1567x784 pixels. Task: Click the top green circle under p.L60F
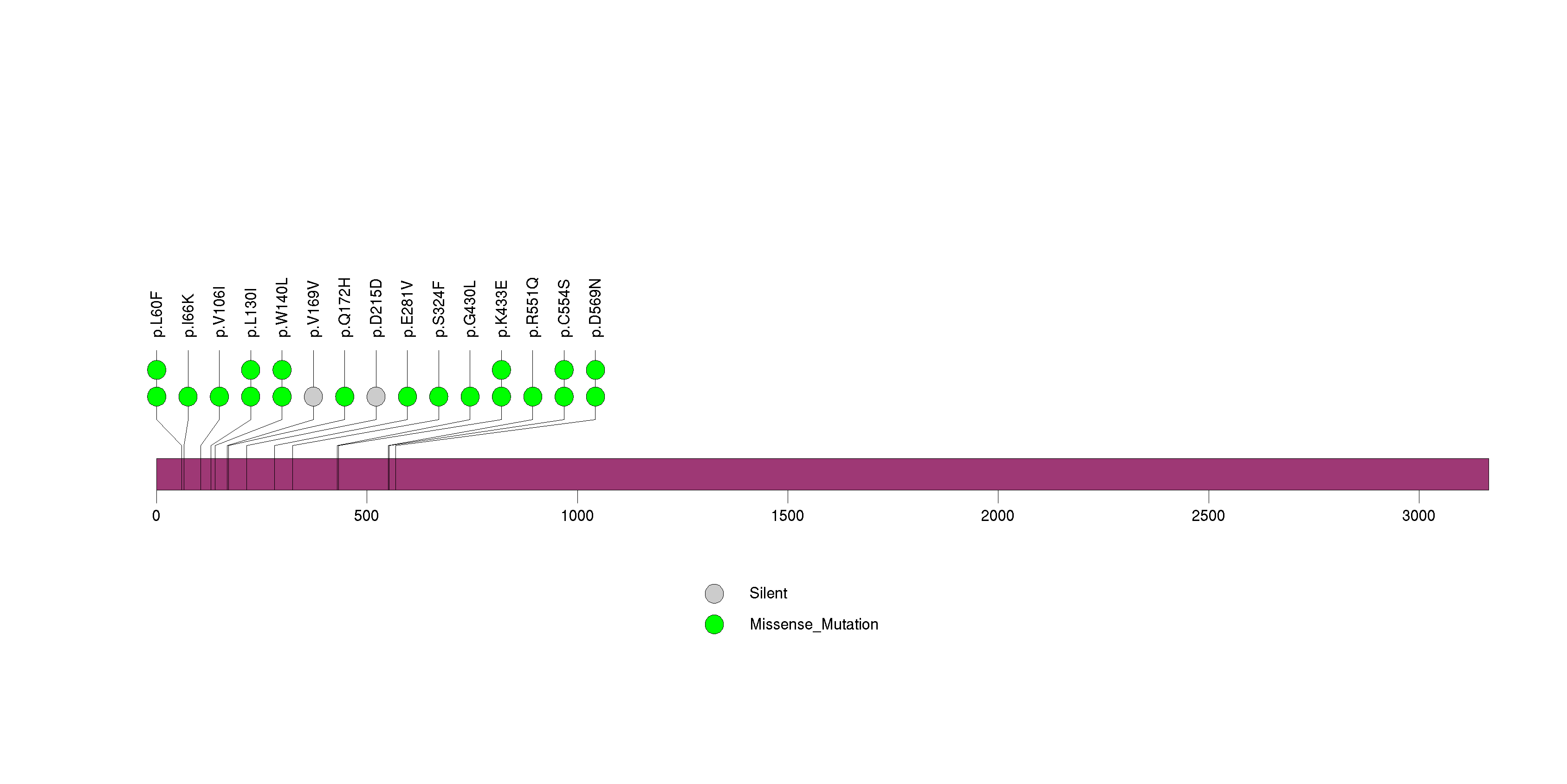pyautogui.click(x=157, y=370)
